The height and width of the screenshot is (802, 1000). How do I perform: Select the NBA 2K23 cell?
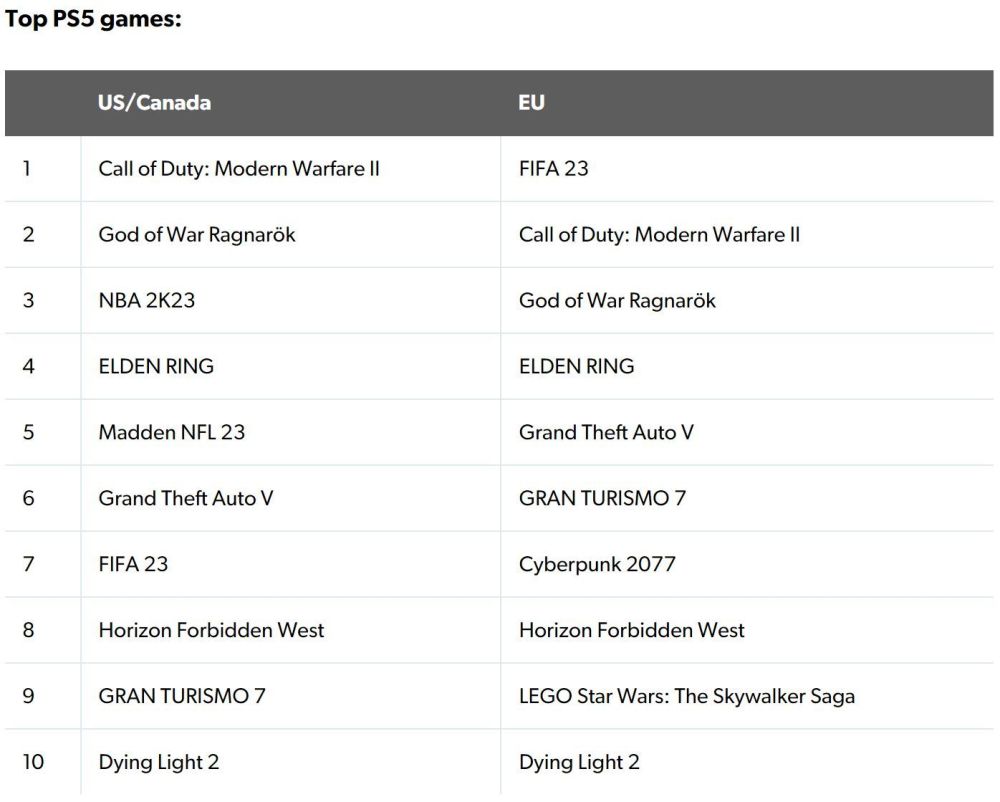click(146, 301)
